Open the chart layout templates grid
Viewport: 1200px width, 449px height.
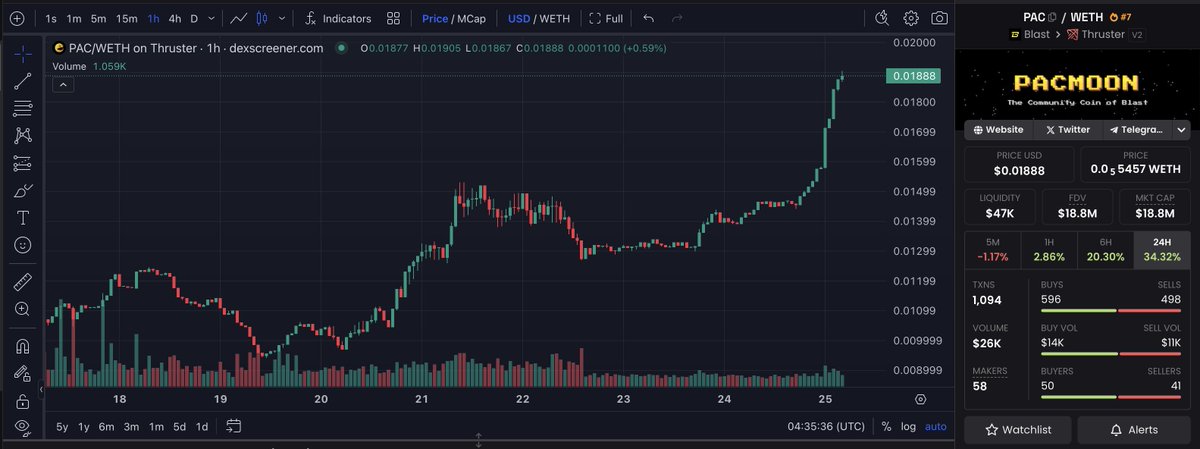pyautogui.click(x=394, y=18)
